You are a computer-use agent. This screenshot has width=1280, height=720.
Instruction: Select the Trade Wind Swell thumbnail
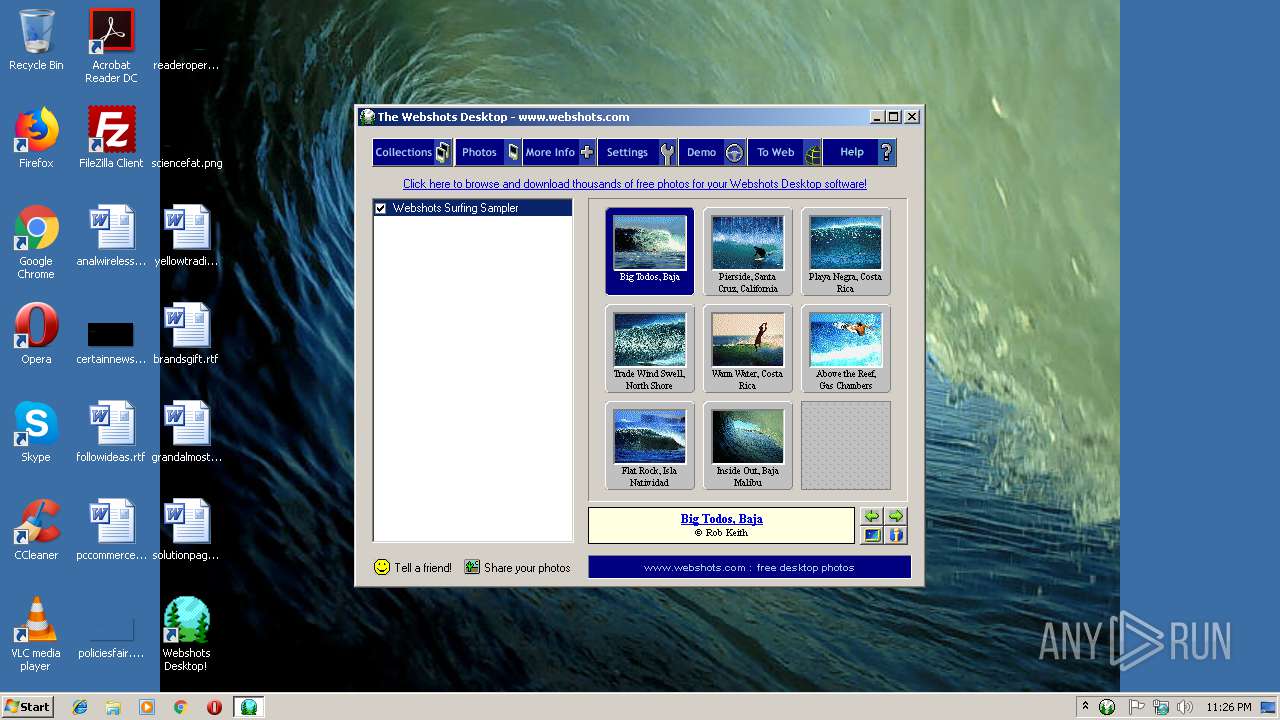coord(649,348)
